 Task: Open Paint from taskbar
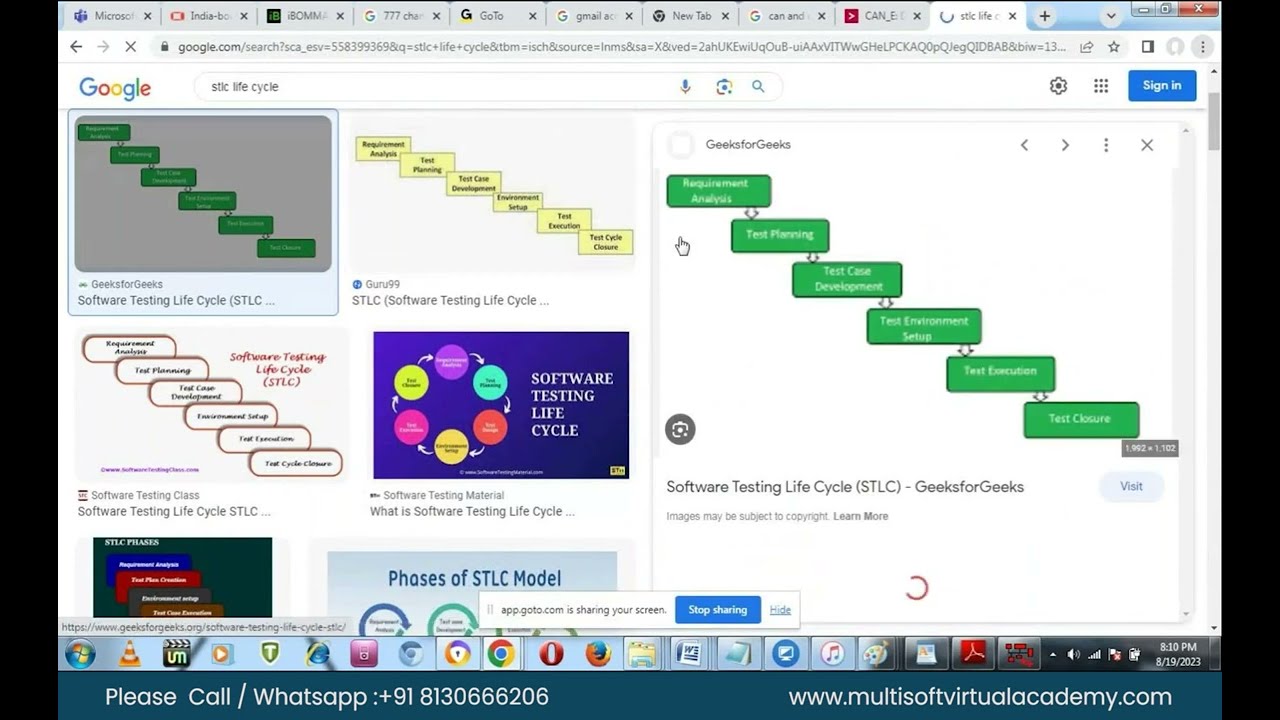coord(876,654)
